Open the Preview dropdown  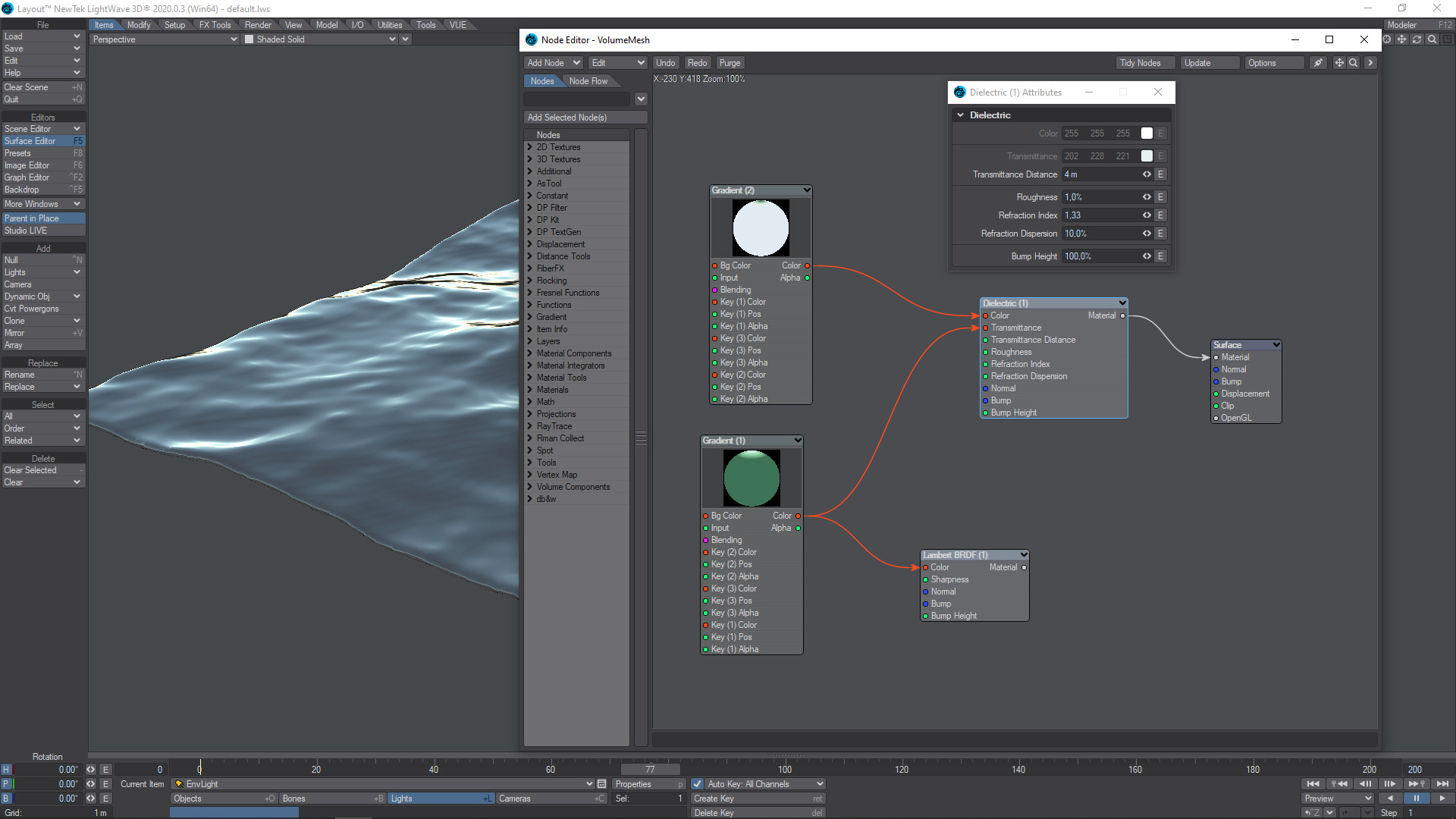pyautogui.click(x=1338, y=799)
